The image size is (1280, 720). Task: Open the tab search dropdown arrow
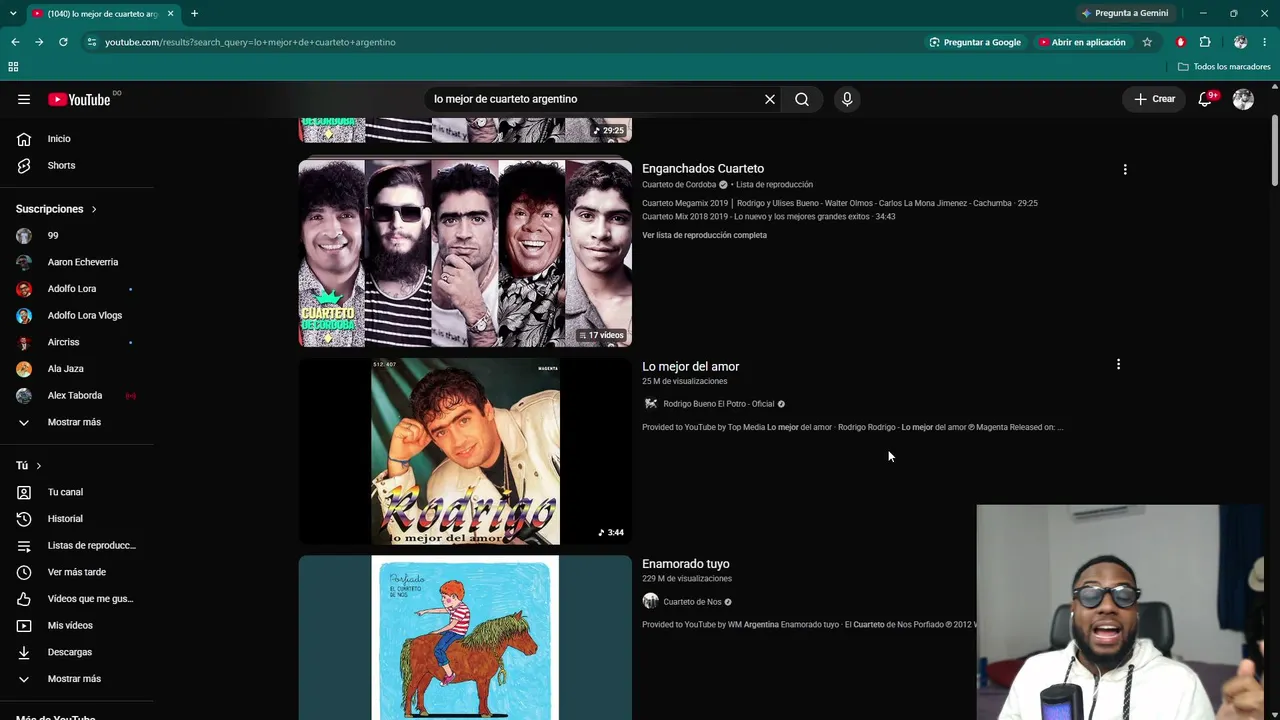pyautogui.click(x=12, y=13)
